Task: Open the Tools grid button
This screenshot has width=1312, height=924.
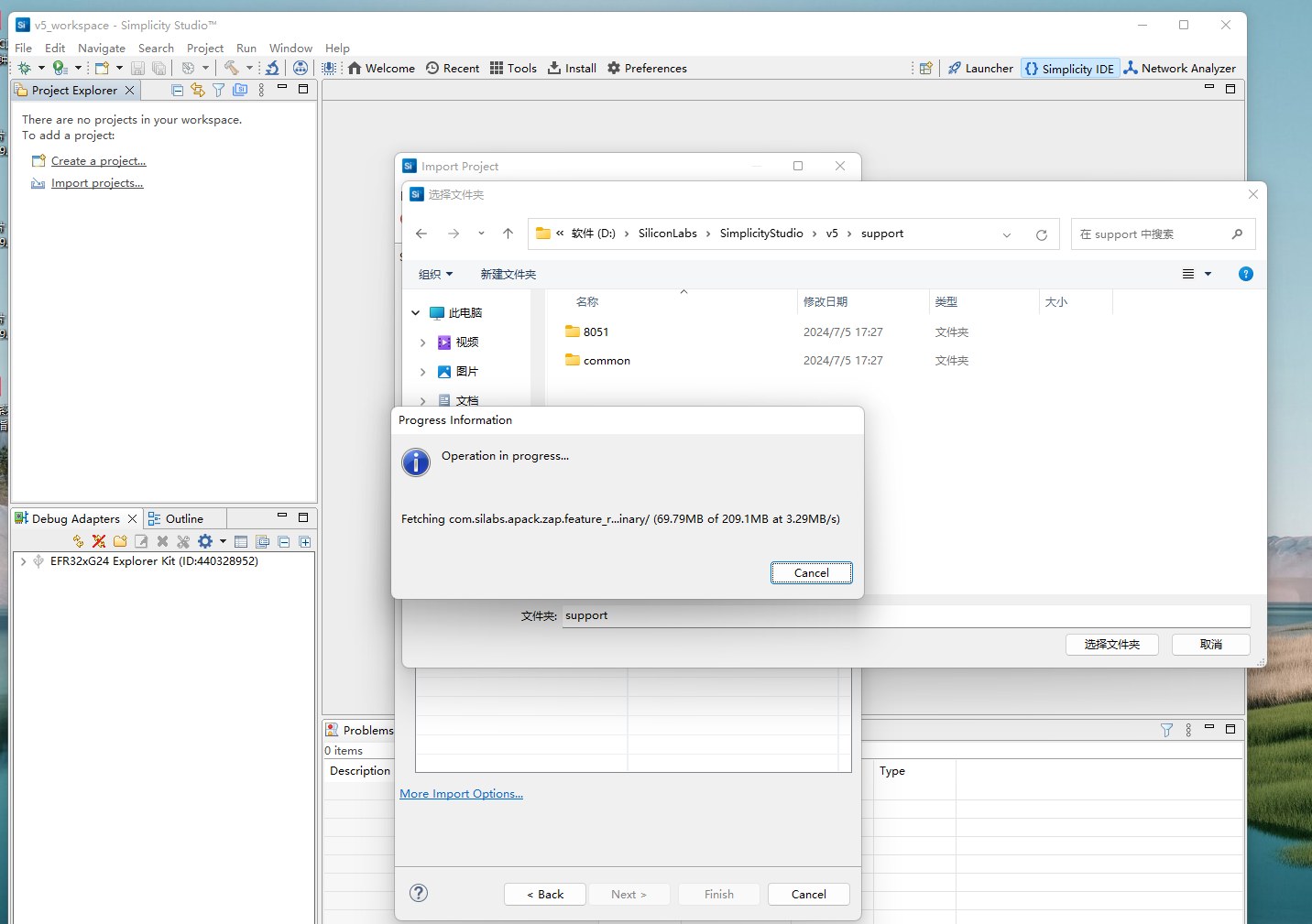Action: (513, 68)
